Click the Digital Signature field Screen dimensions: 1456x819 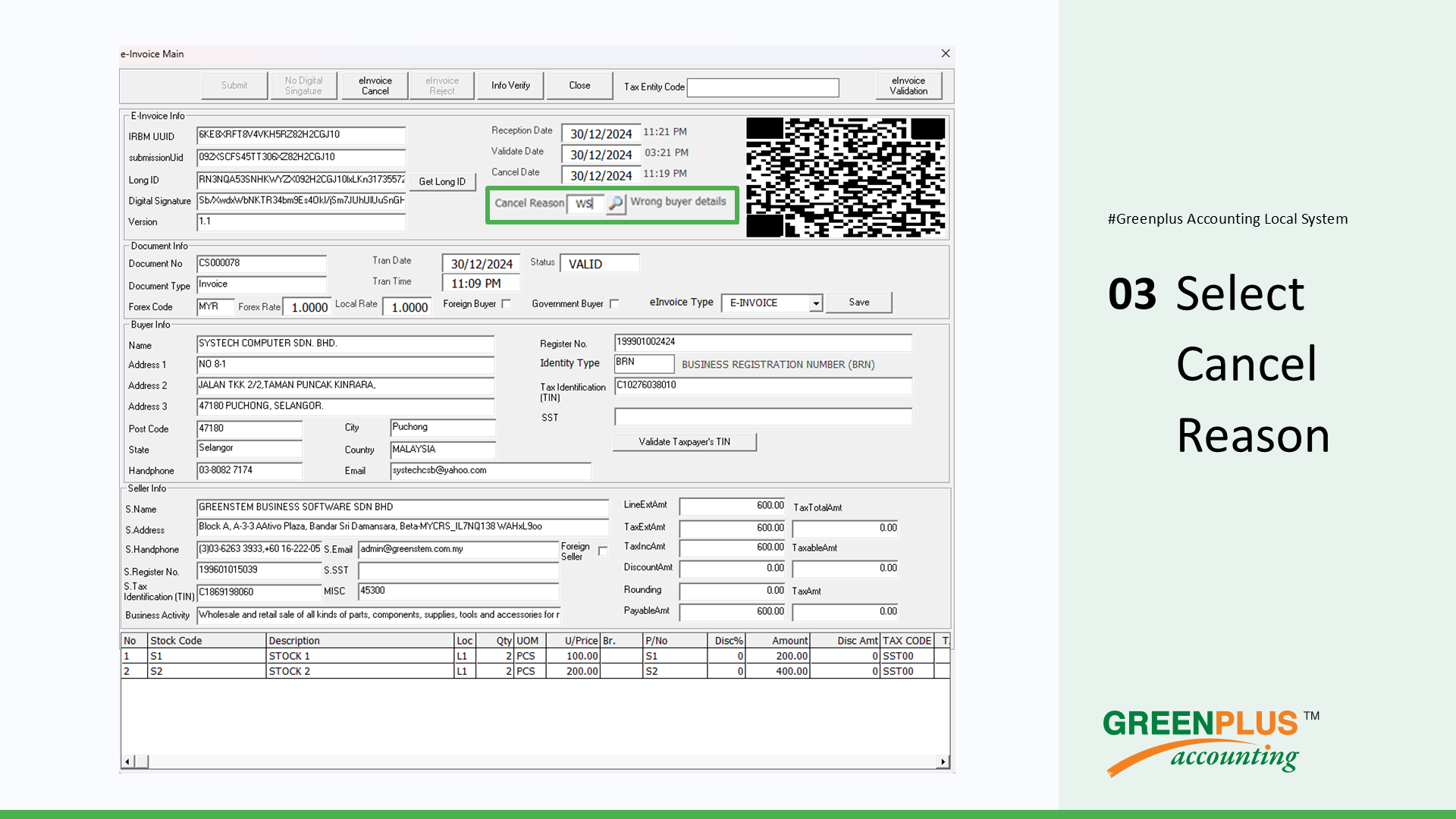pyautogui.click(x=301, y=201)
